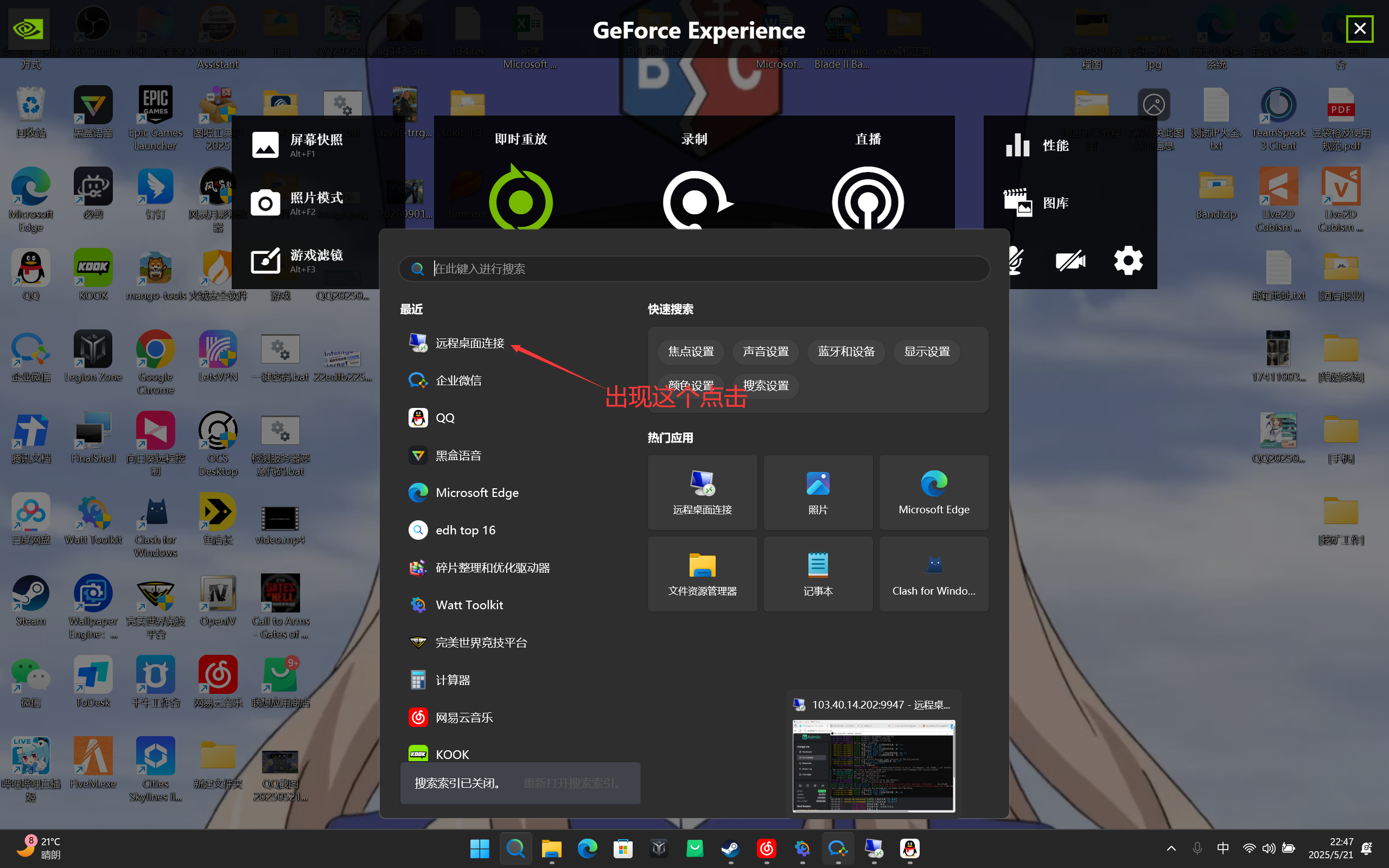Open Microsoft Store from taskbar

click(623, 848)
